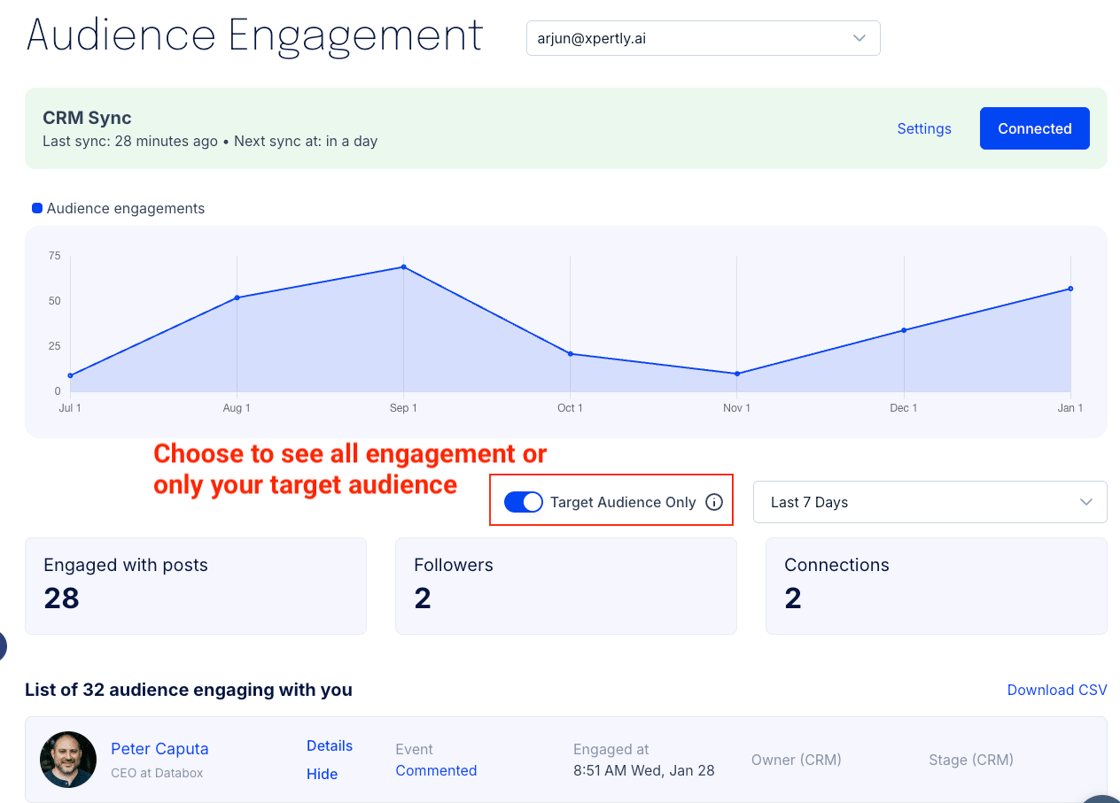Enable the Target Audience Only toggle
The width and height of the screenshot is (1120, 803).
click(523, 502)
